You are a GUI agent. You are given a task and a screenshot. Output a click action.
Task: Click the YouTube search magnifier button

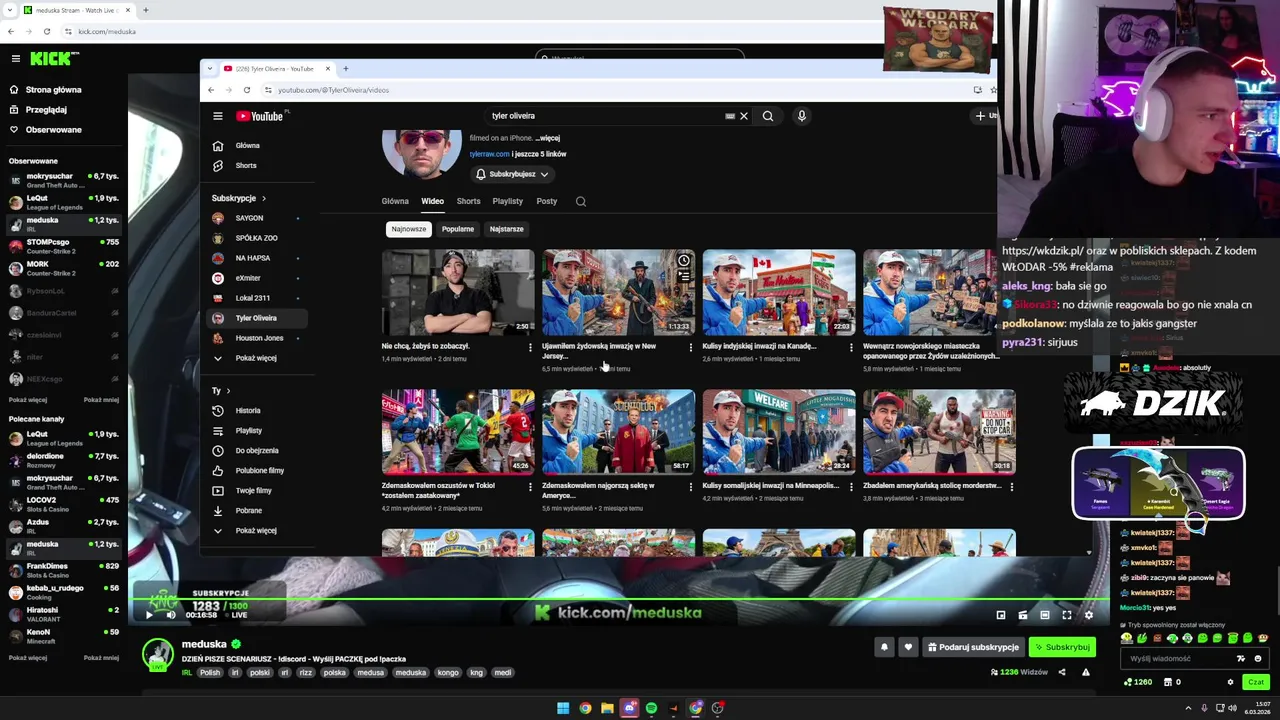(x=768, y=116)
